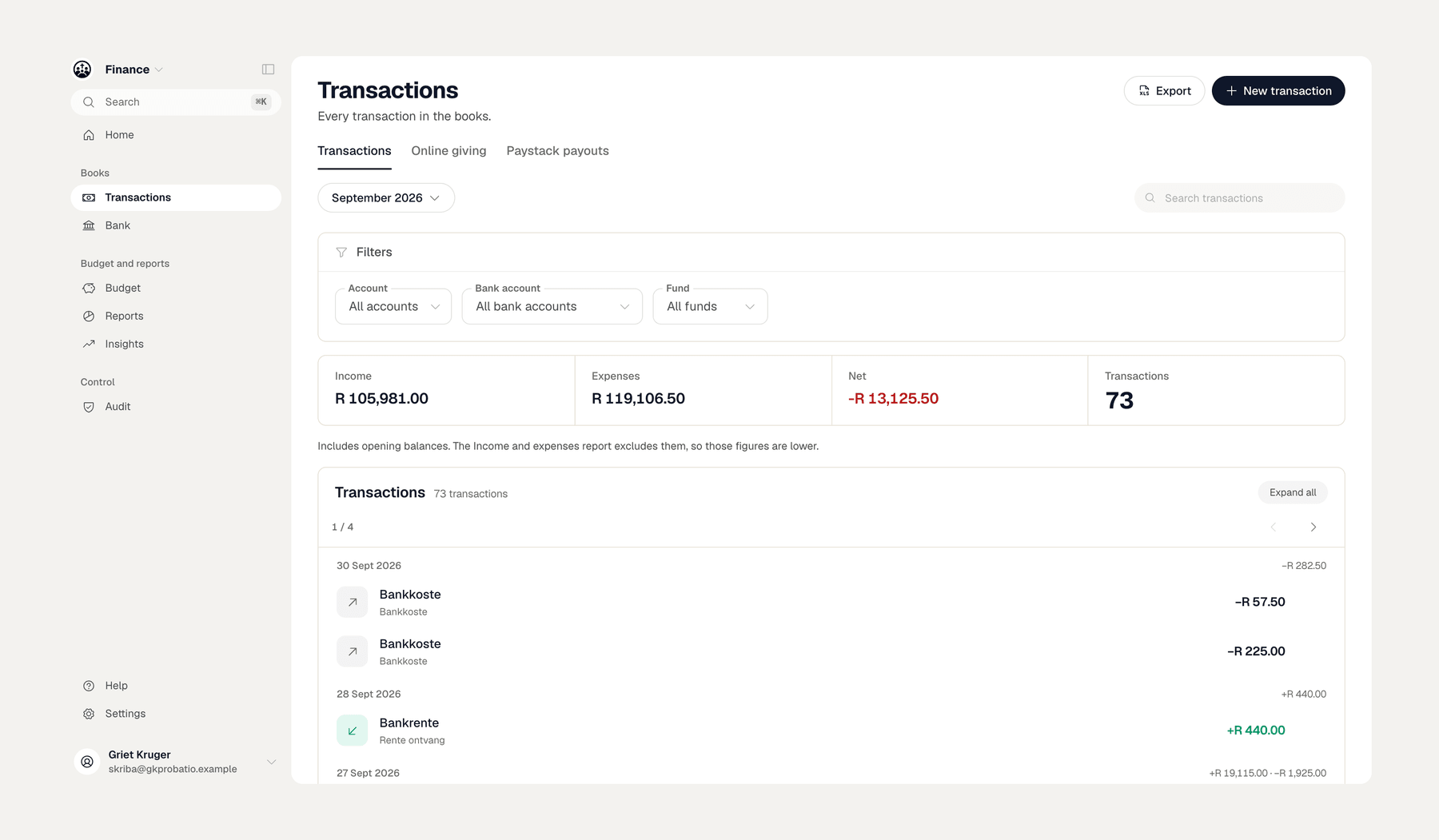Viewport: 1439px width, 840px height.
Task: Open the Finance workspace switcher dropdown
Action: click(134, 70)
